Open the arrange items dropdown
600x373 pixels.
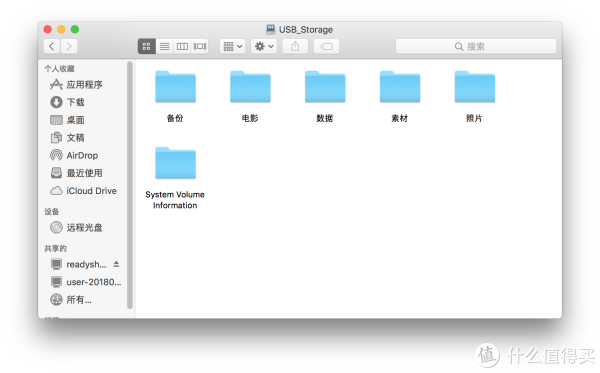(x=233, y=46)
